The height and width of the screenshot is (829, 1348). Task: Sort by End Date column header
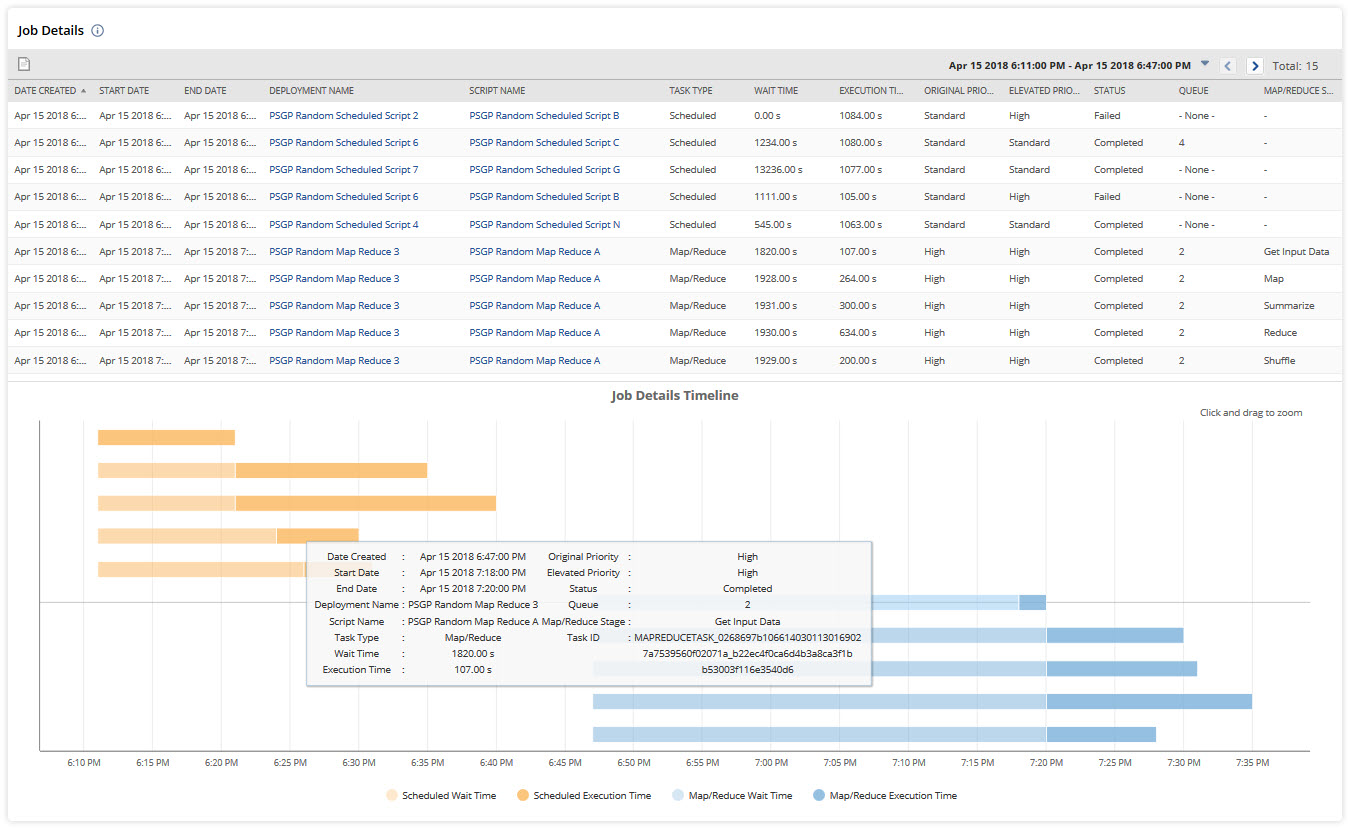[x=205, y=91]
